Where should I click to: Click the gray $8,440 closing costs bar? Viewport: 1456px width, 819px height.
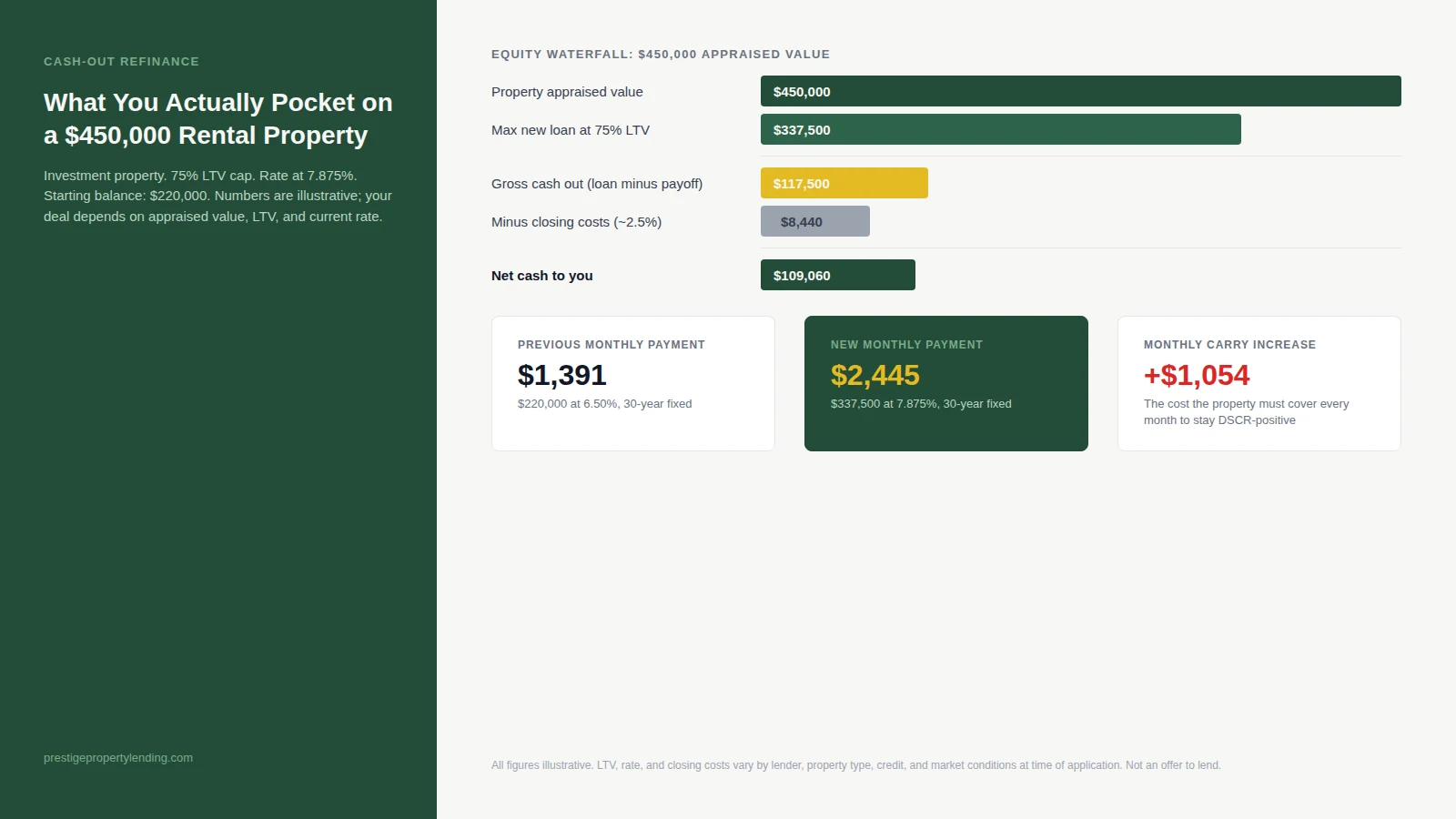click(815, 221)
